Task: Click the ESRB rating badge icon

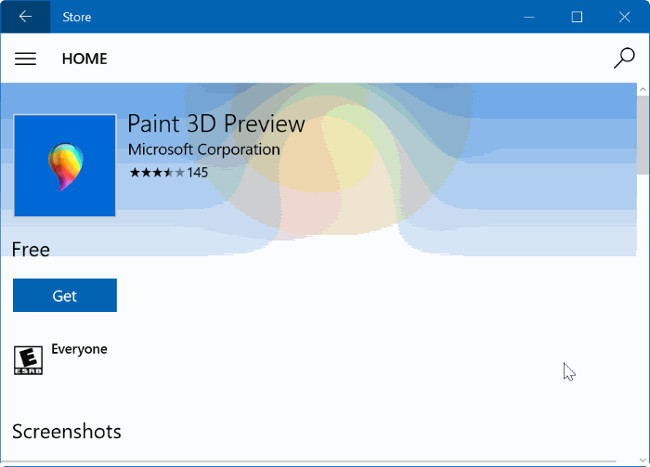Action: (x=28, y=360)
